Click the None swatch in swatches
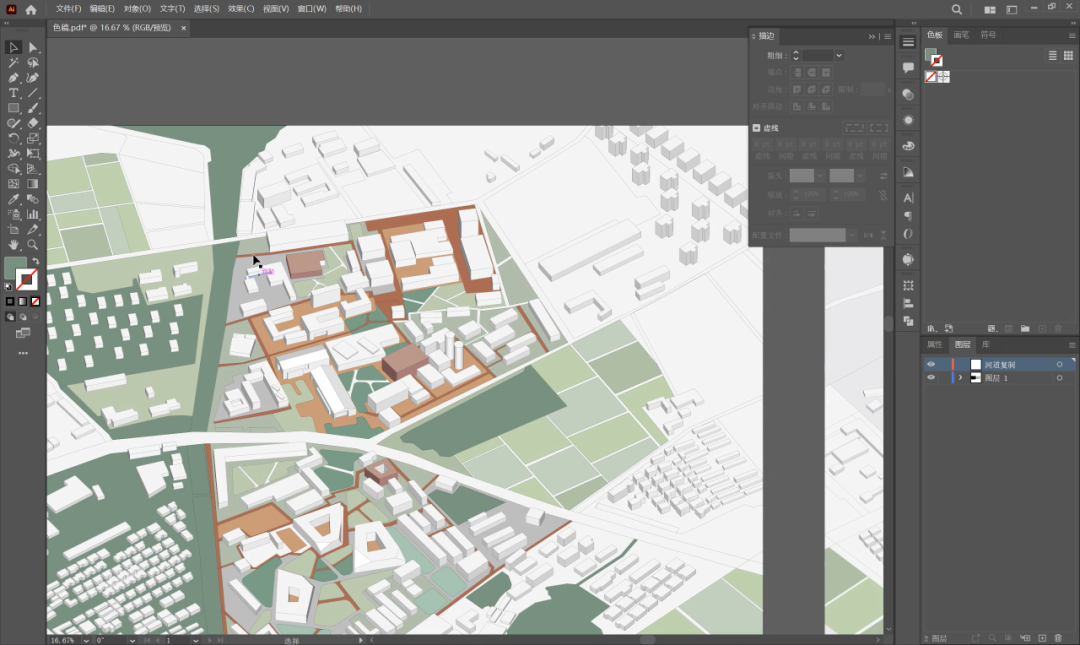Image resolution: width=1080 pixels, height=645 pixels. coord(931,76)
